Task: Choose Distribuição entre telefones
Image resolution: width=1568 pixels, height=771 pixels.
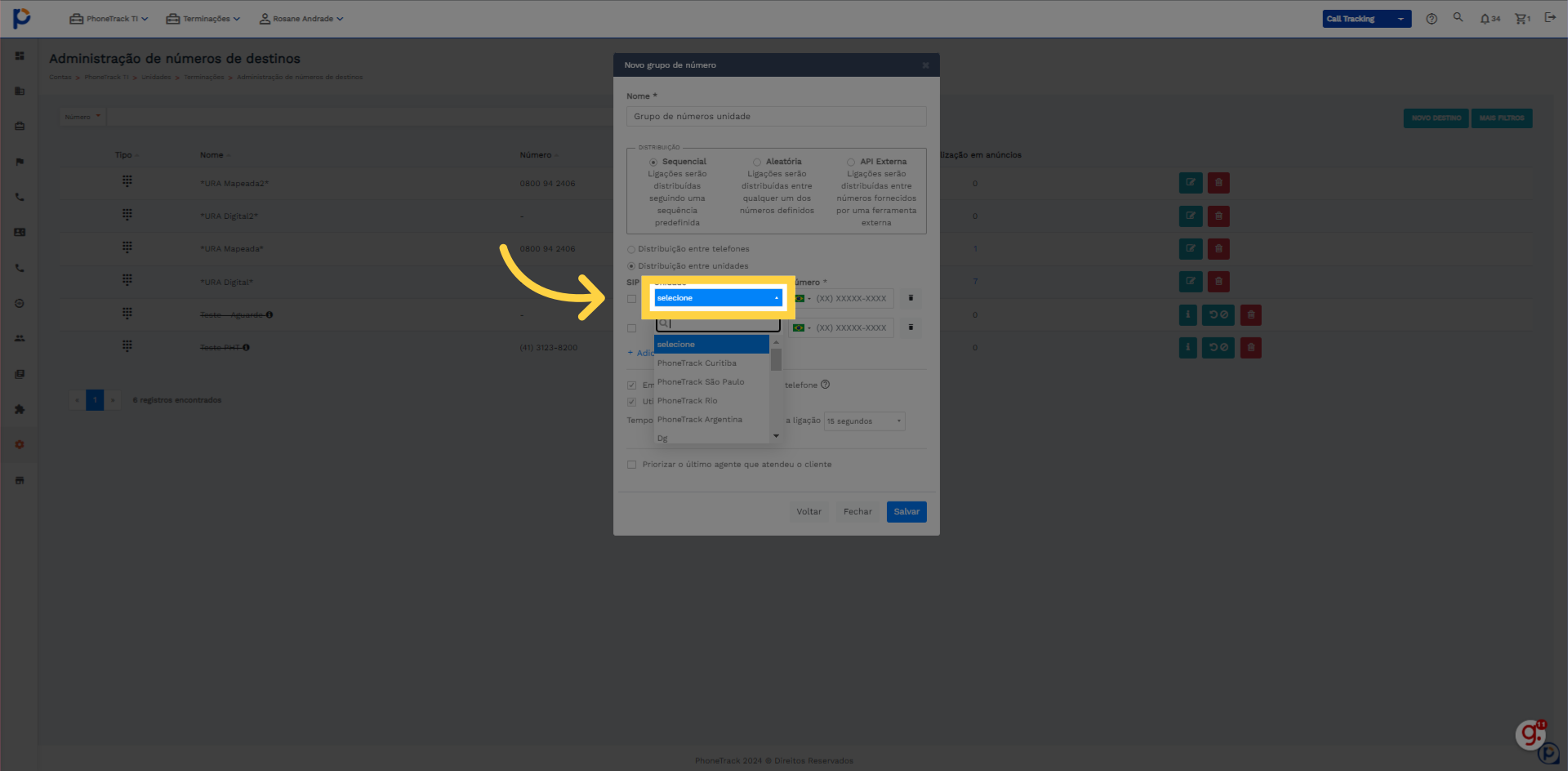Action: [631, 249]
